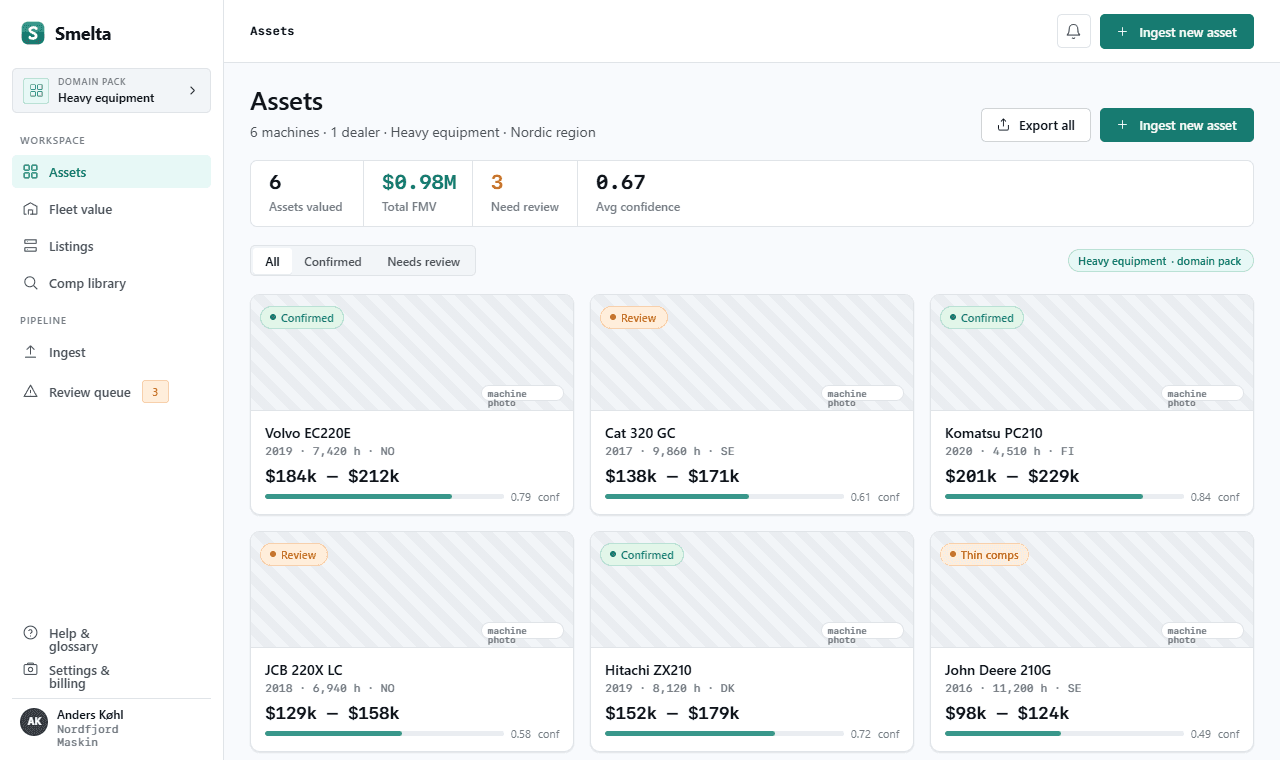
Task: Click the Confirmed badge on Hitachi ZX210
Action: pos(642,555)
